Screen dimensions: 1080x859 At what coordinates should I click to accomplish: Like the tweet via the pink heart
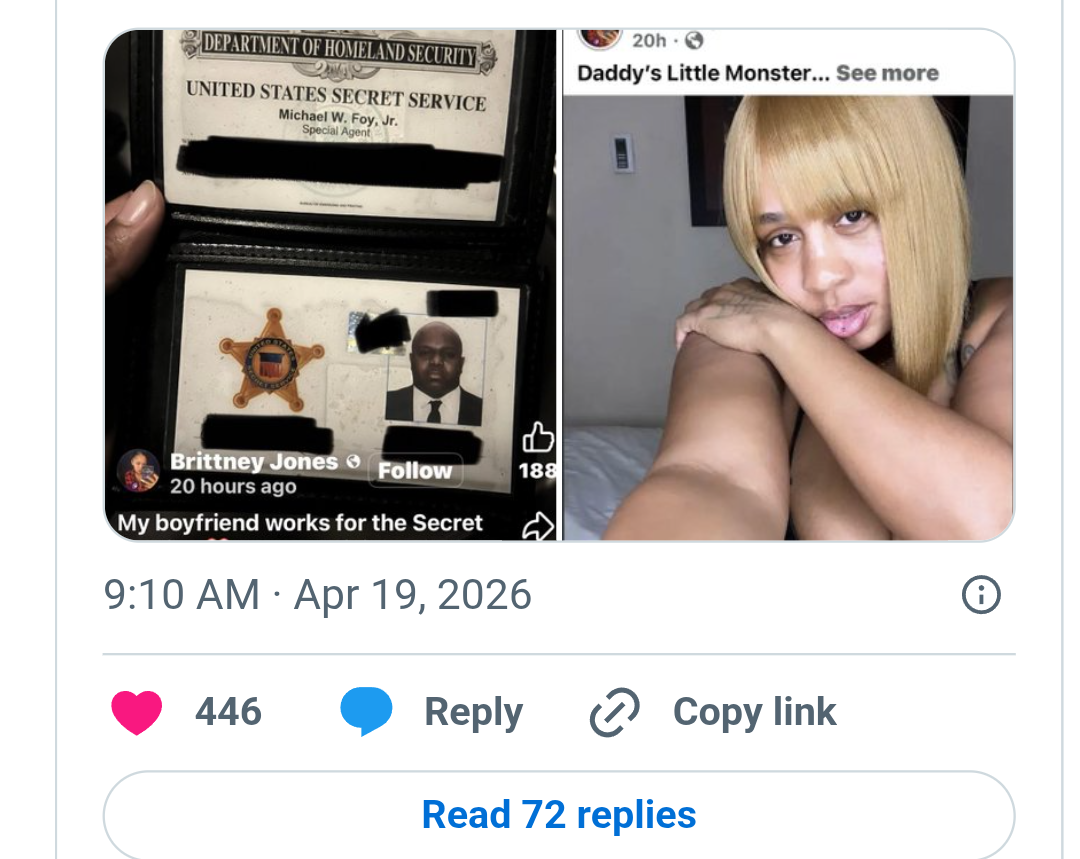point(136,712)
